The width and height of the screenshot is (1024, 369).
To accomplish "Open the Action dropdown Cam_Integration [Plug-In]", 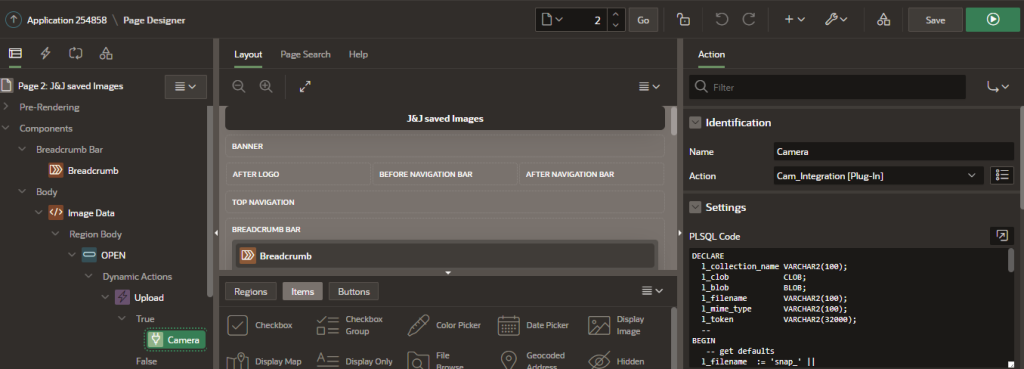I will 878,176.
